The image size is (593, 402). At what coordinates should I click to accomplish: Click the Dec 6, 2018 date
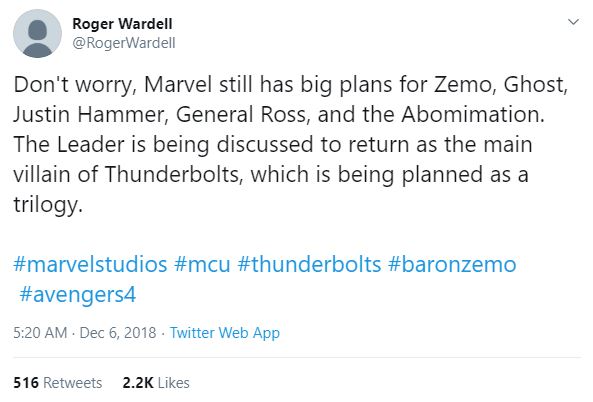118,333
